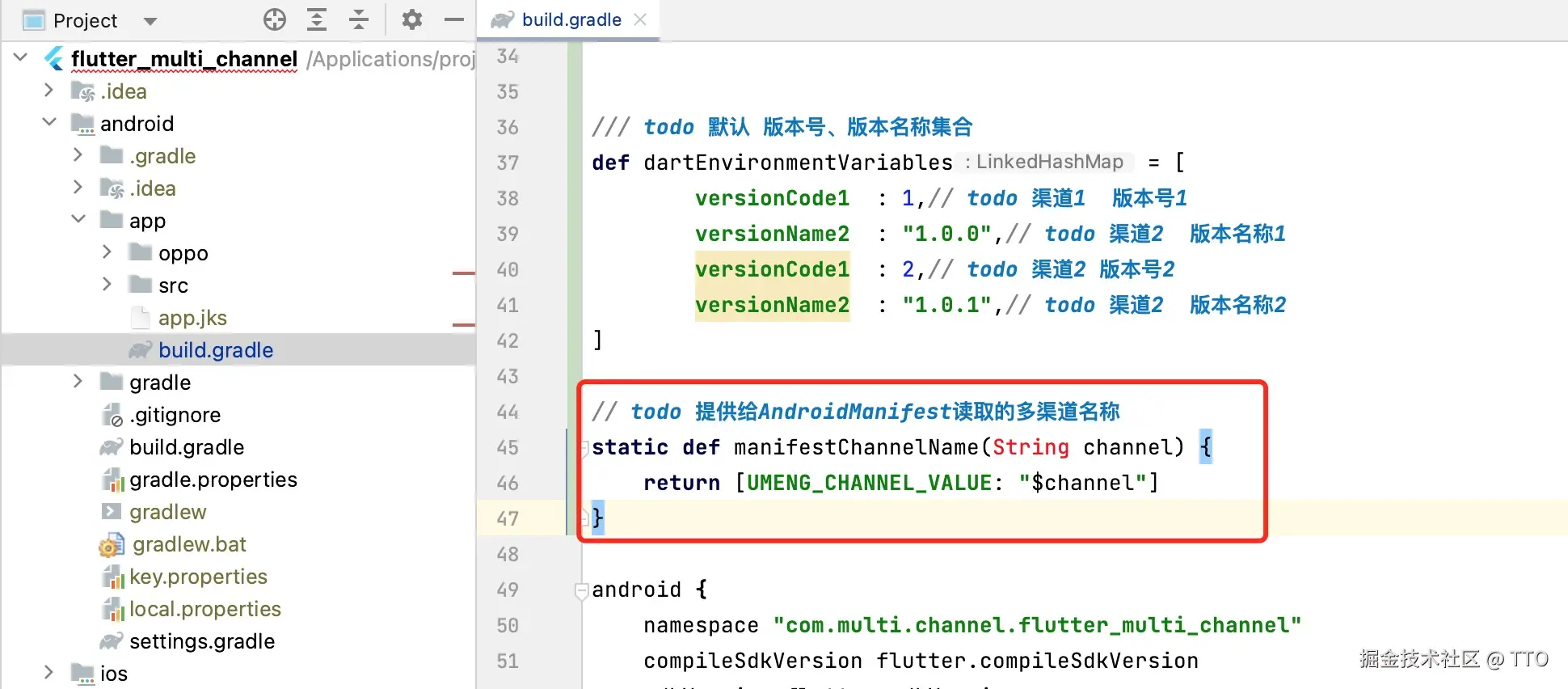The width and height of the screenshot is (1568, 689).
Task: Click the android module folder icon
Action: (x=82, y=124)
